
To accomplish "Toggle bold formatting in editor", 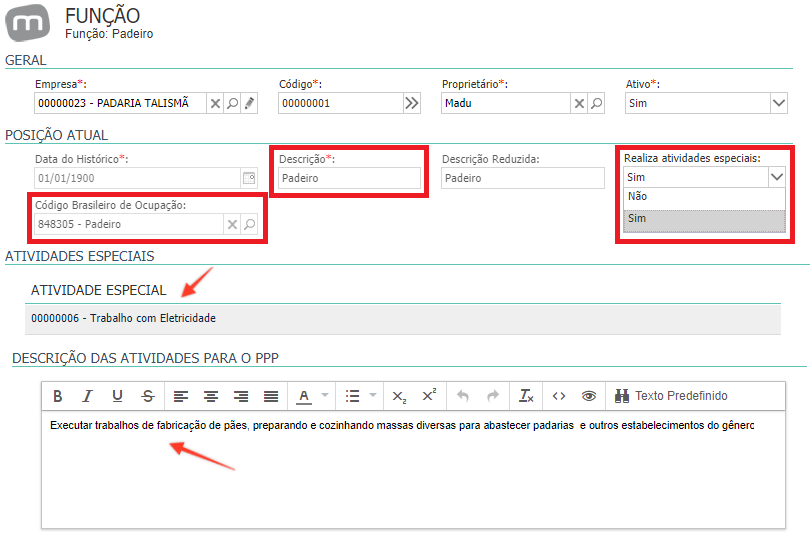I will (58, 396).
